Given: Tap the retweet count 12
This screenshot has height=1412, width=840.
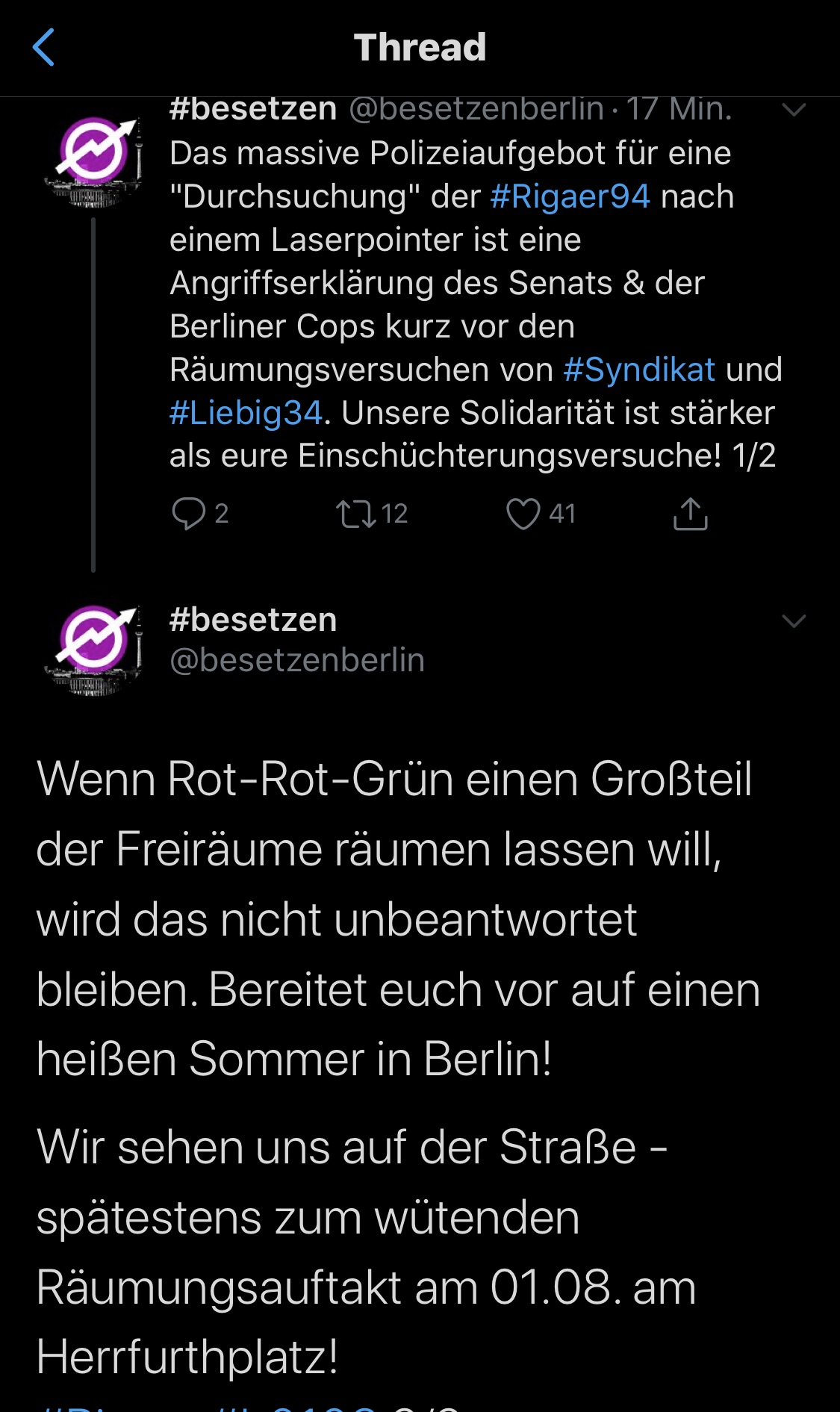Looking at the screenshot, I should [394, 514].
